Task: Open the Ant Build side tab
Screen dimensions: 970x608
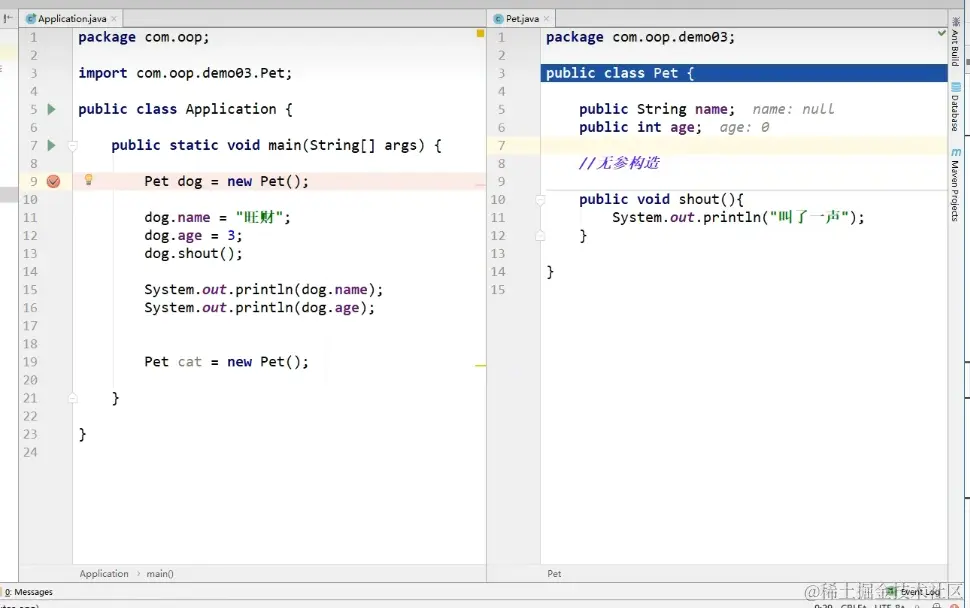Action: point(955,42)
